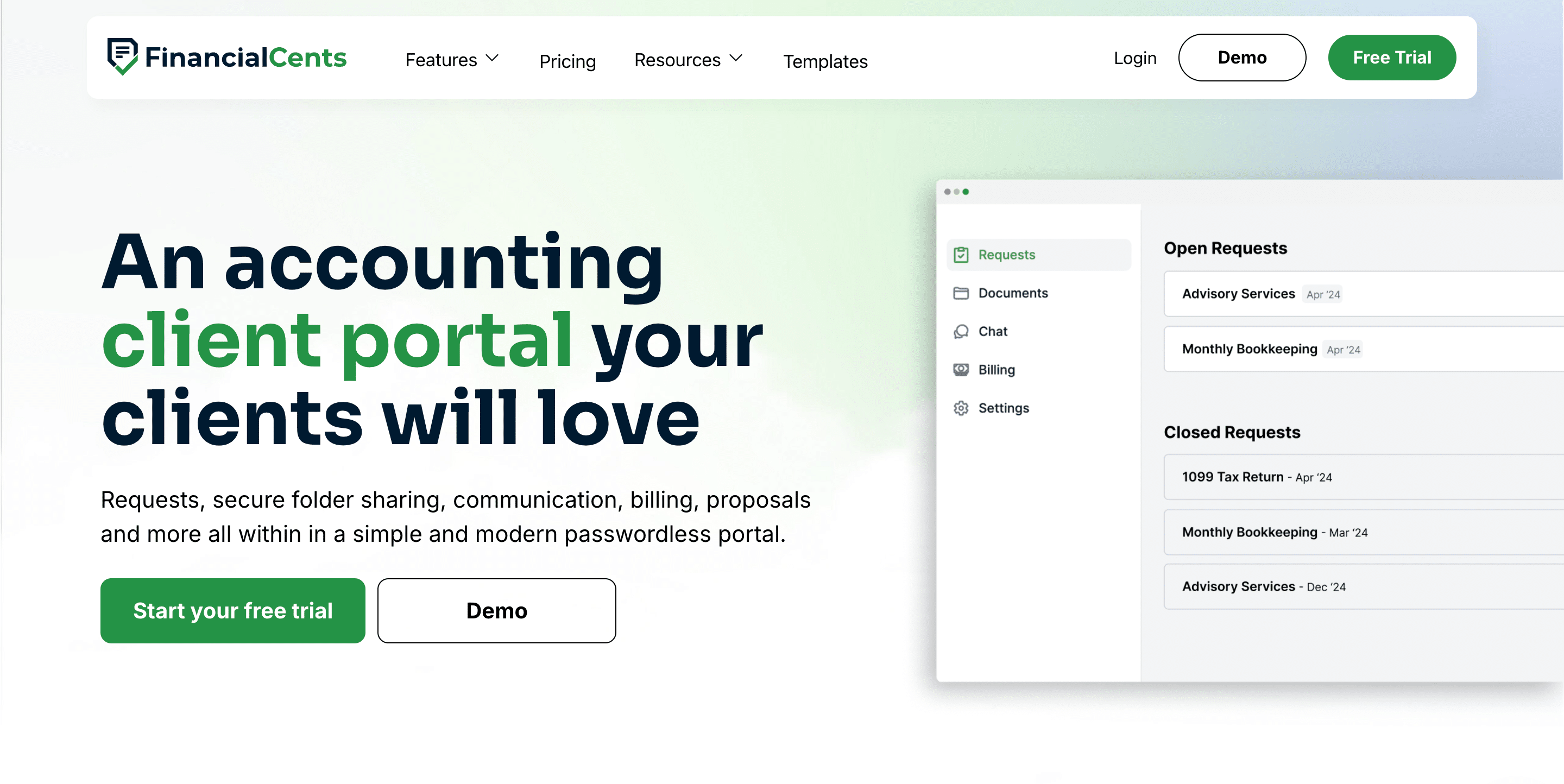
Task: Open the Pricing page
Action: [567, 61]
